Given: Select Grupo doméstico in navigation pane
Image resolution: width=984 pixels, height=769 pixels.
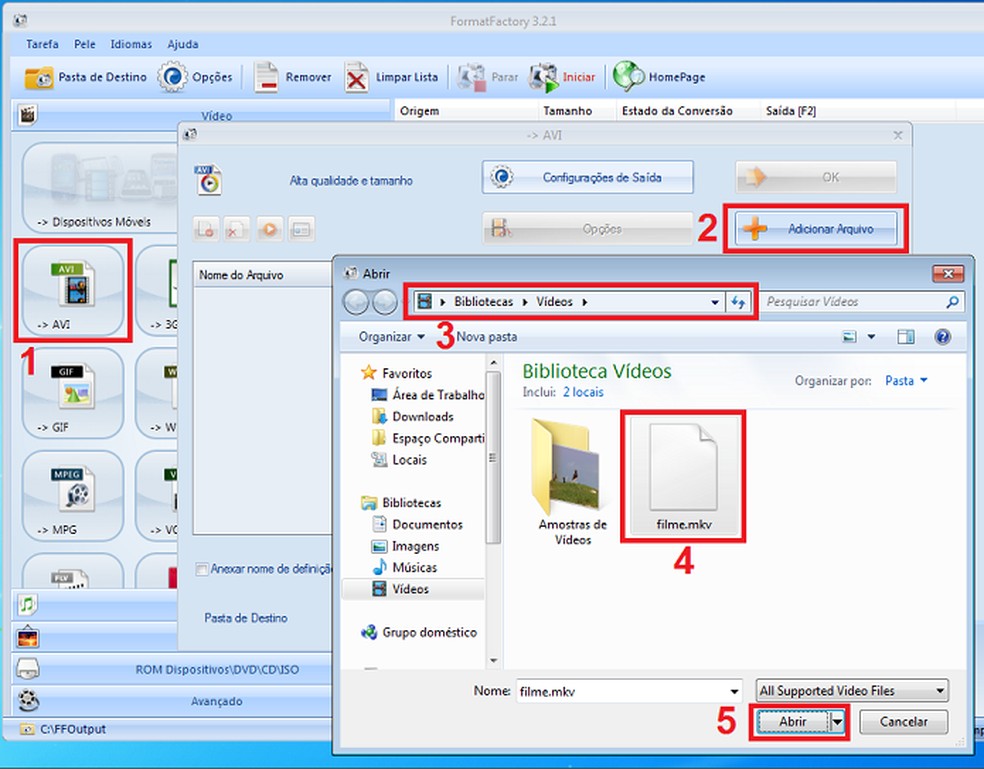Looking at the screenshot, I should point(419,632).
